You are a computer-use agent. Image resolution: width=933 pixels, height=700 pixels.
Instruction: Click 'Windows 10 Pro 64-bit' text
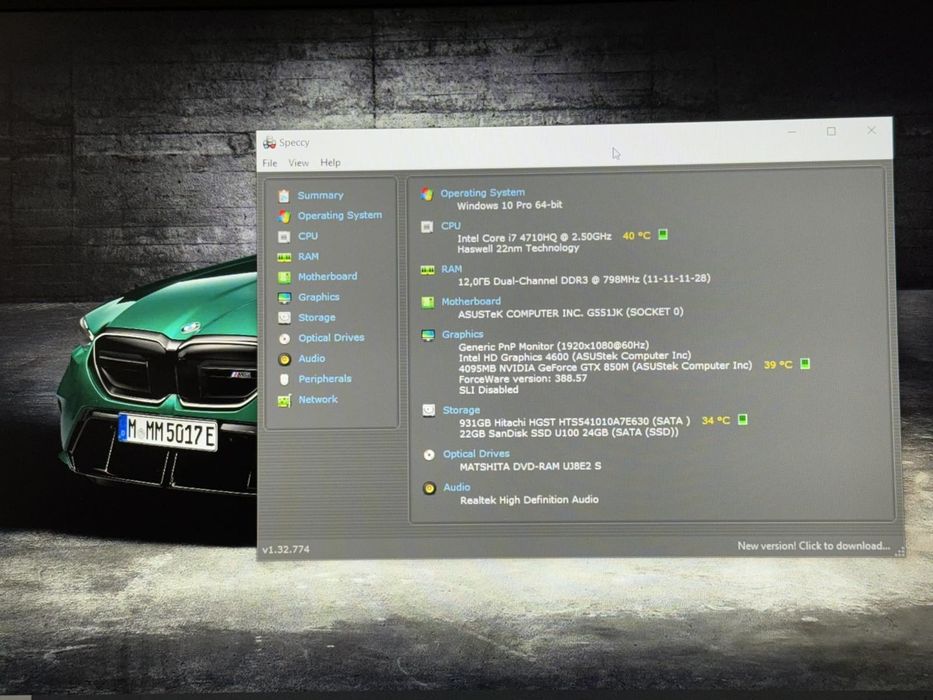[509, 205]
